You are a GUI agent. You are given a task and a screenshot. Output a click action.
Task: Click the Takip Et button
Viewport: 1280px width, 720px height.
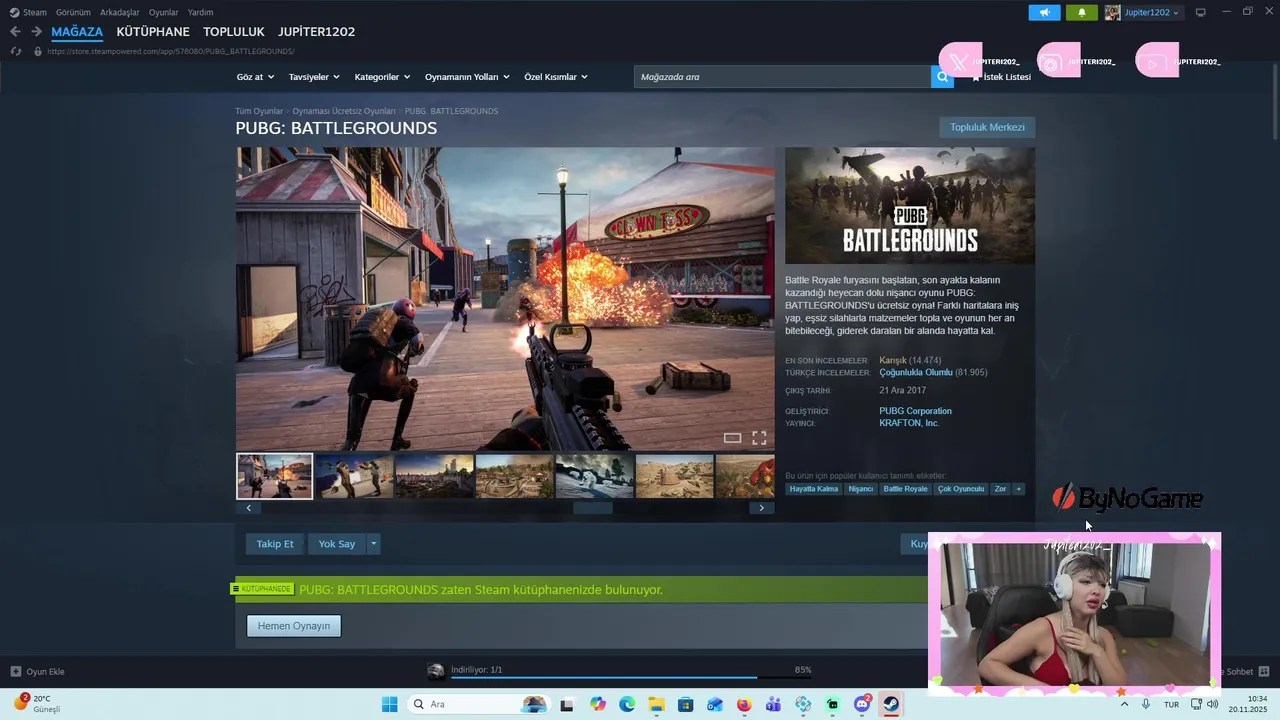tap(275, 544)
